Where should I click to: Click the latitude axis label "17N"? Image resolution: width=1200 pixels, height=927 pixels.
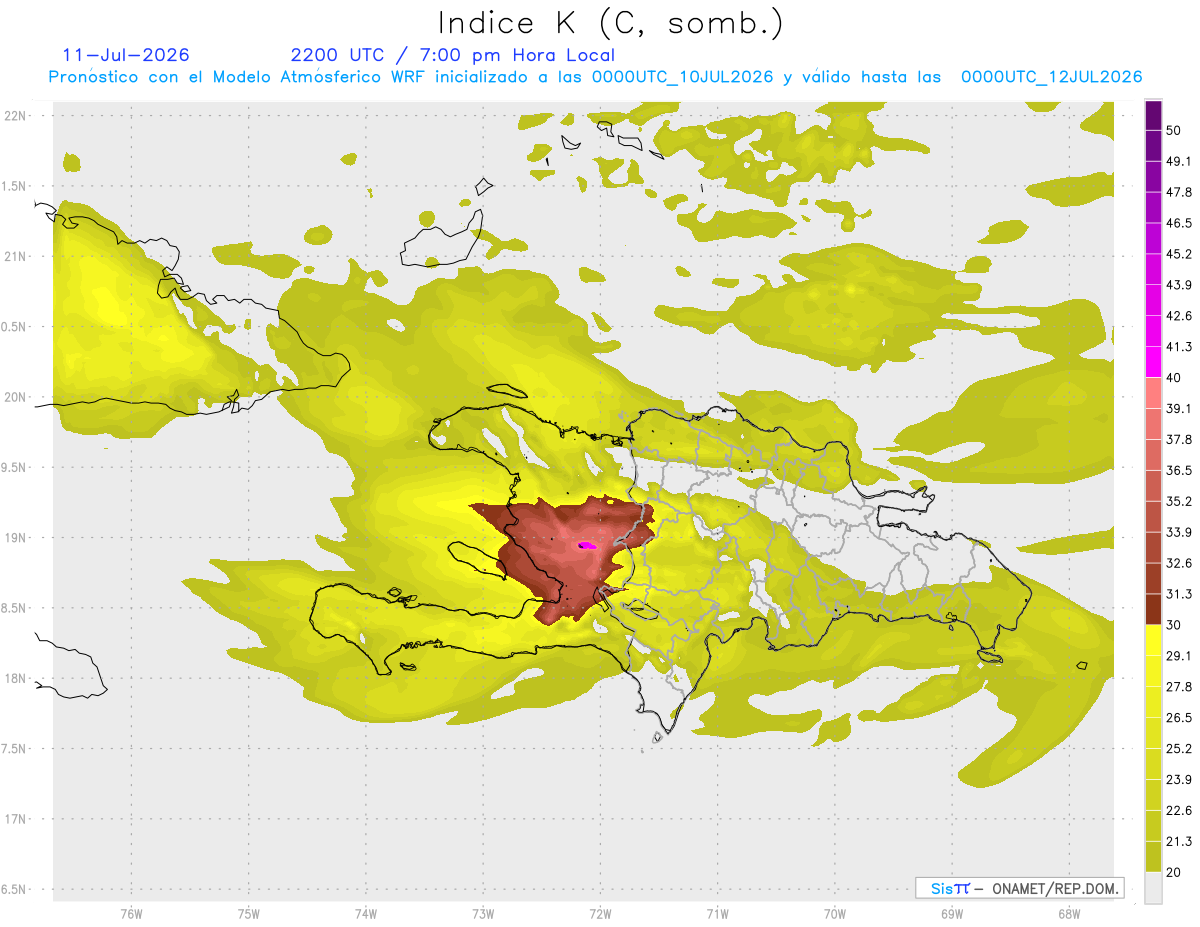tap(15, 819)
